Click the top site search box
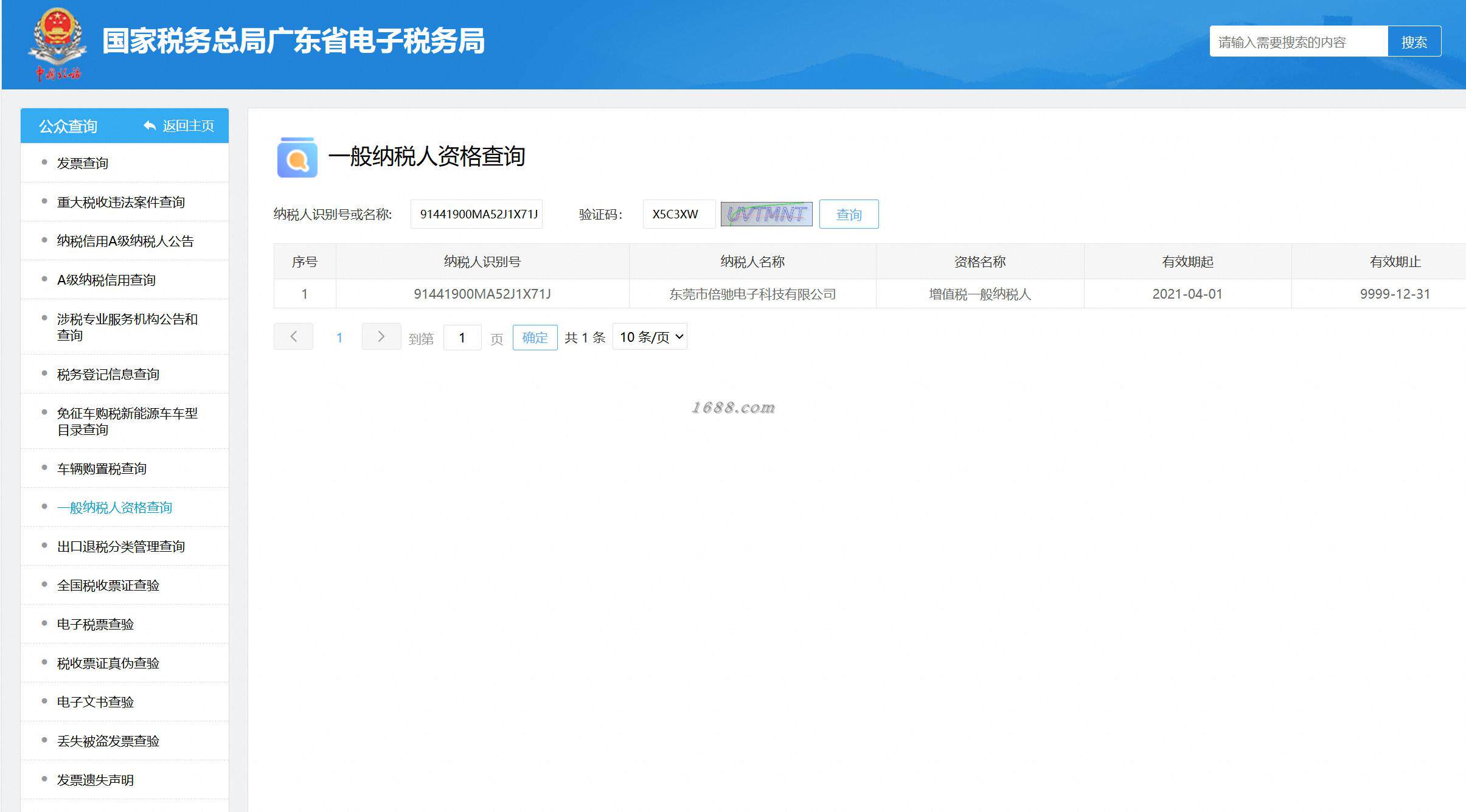1466x812 pixels. [1298, 42]
